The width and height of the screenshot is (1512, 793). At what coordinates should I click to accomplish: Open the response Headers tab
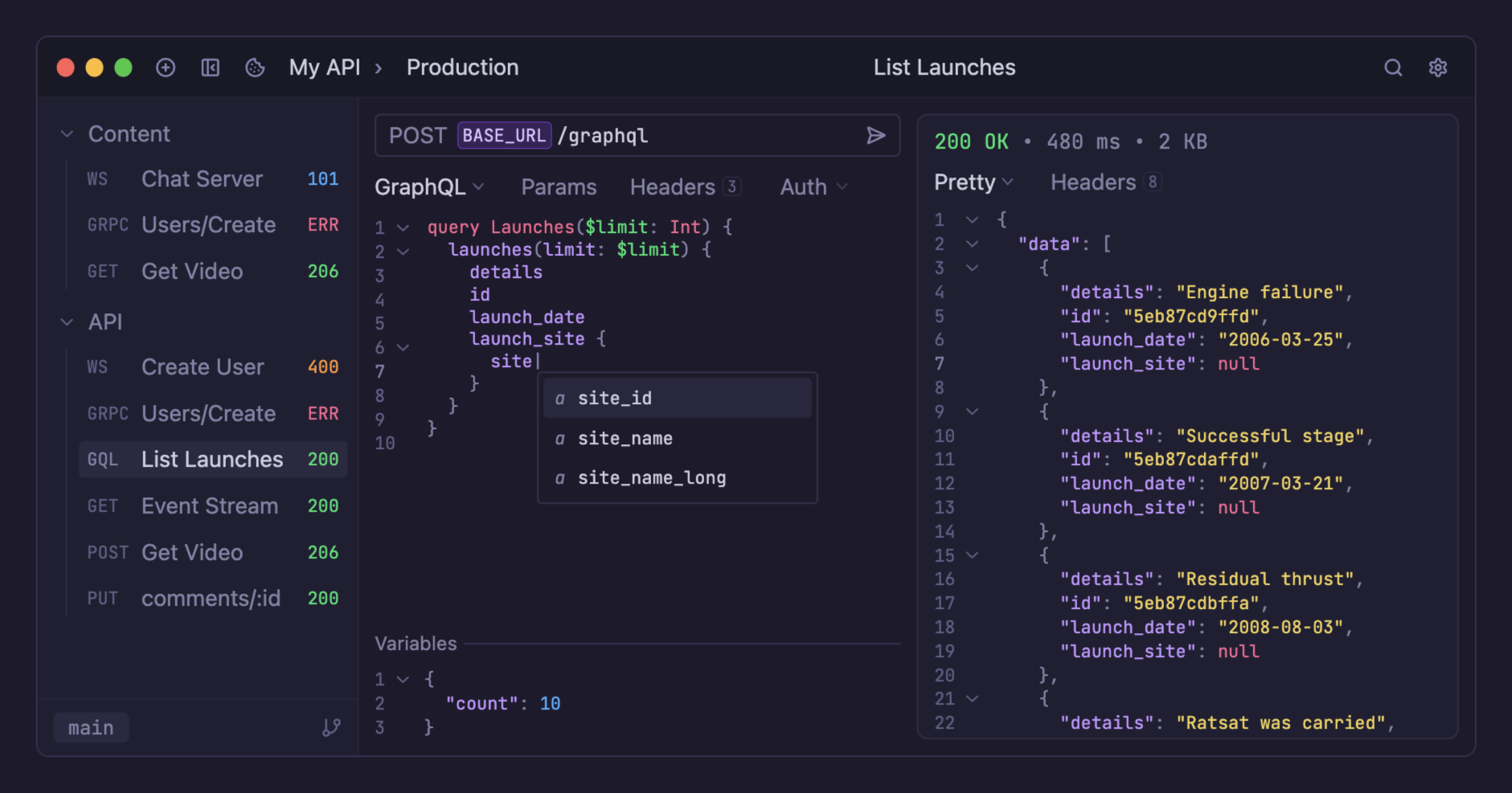click(x=1093, y=182)
